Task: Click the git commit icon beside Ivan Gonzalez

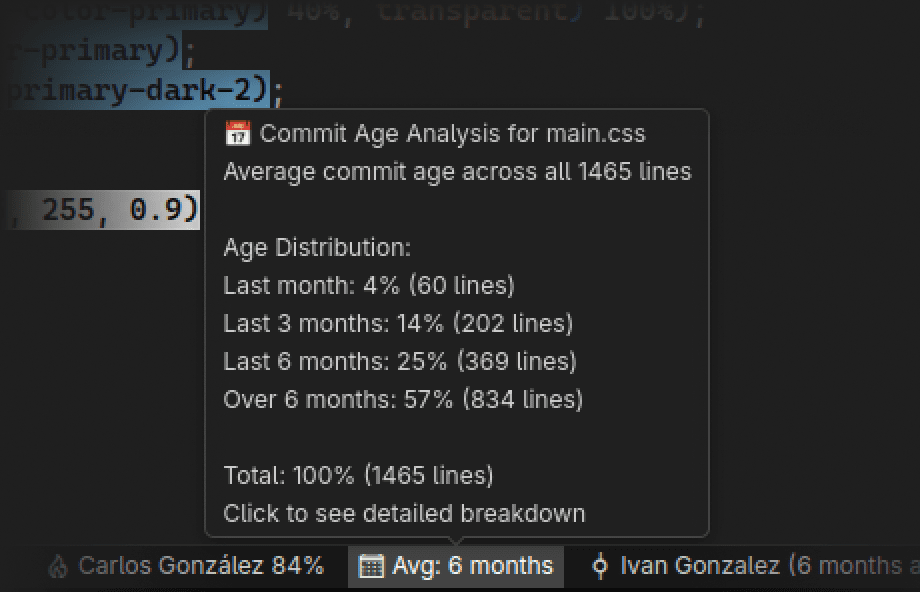Action: pyautogui.click(x=600, y=567)
